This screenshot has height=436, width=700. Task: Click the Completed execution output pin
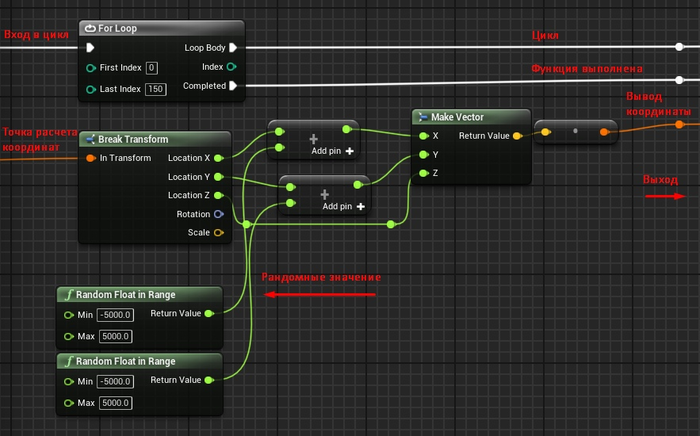pos(233,86)
